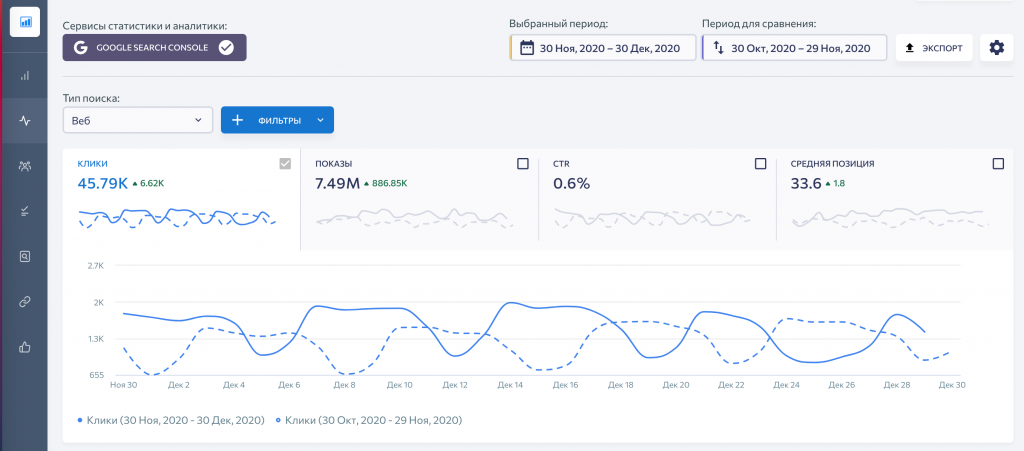The image size is (1024, 451).
Task: Open settings via the gear icon
Action: click(x=995, y=47)
